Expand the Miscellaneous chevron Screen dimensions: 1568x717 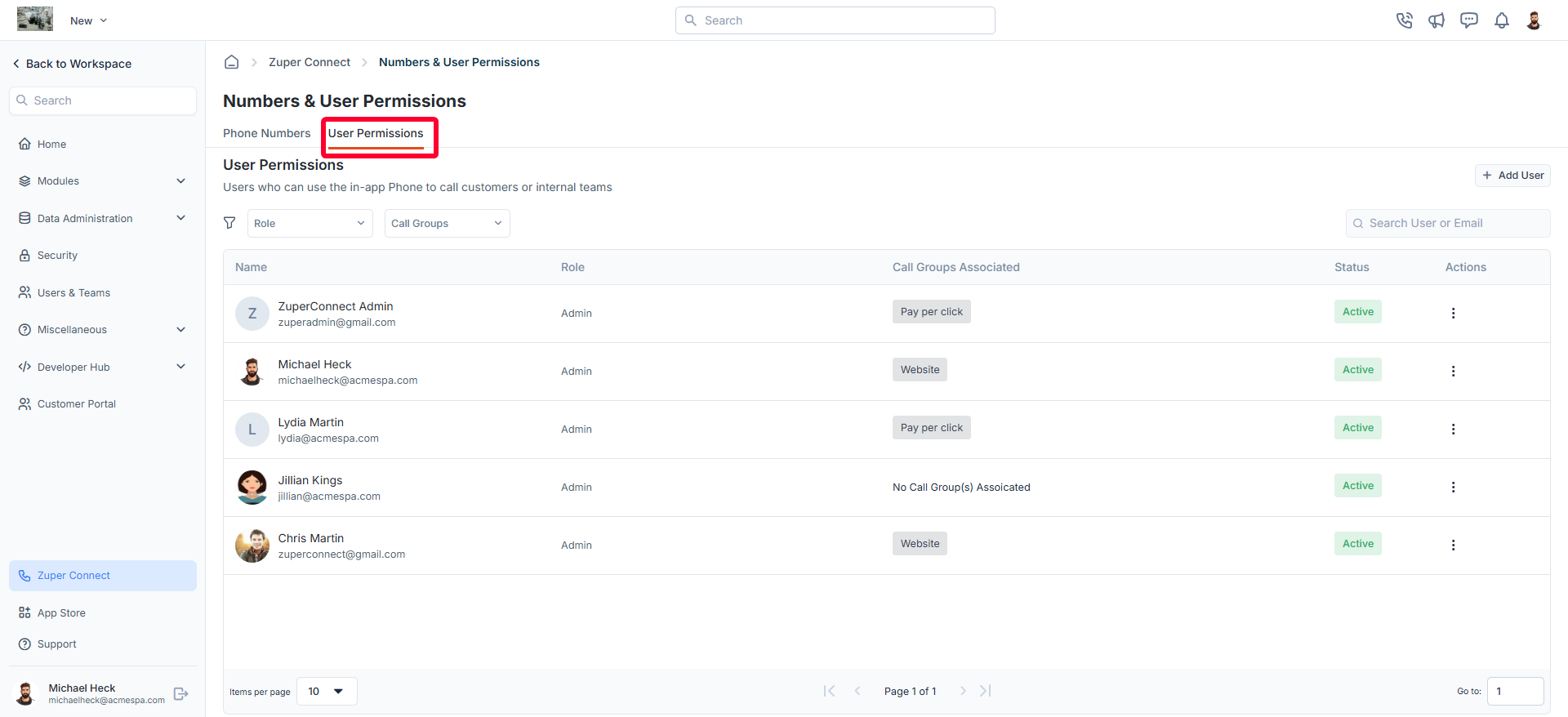(x=180, y=329)
